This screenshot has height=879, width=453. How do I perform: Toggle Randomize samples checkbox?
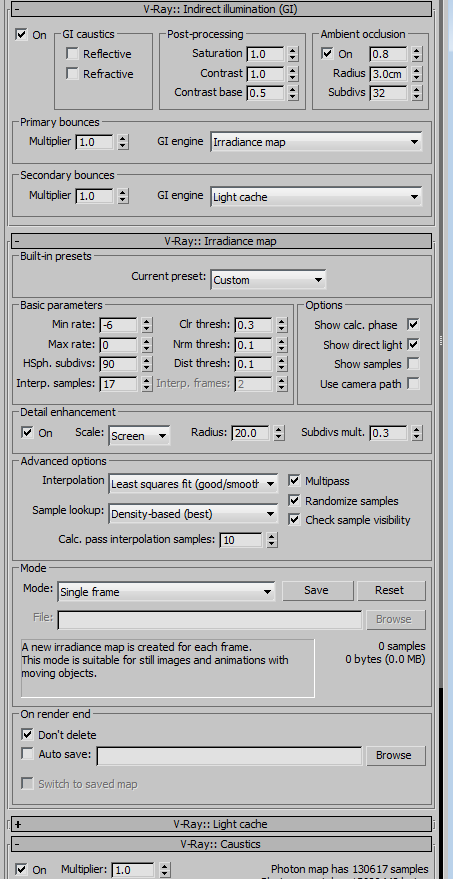pos(294,500)
